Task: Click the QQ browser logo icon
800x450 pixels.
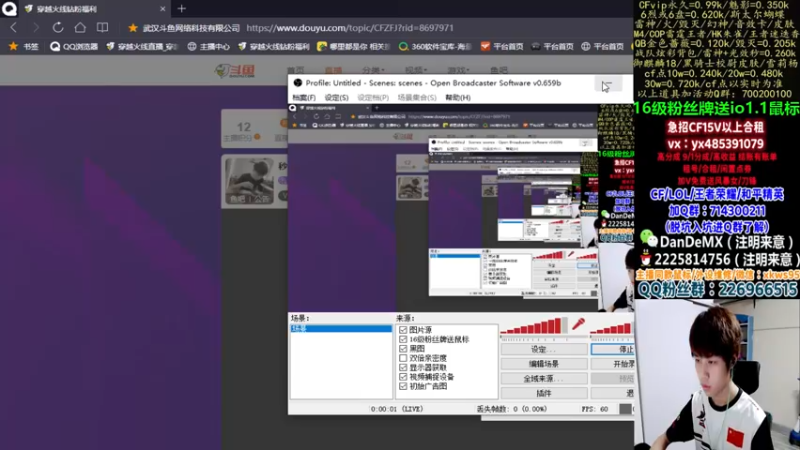Action: 9,9
